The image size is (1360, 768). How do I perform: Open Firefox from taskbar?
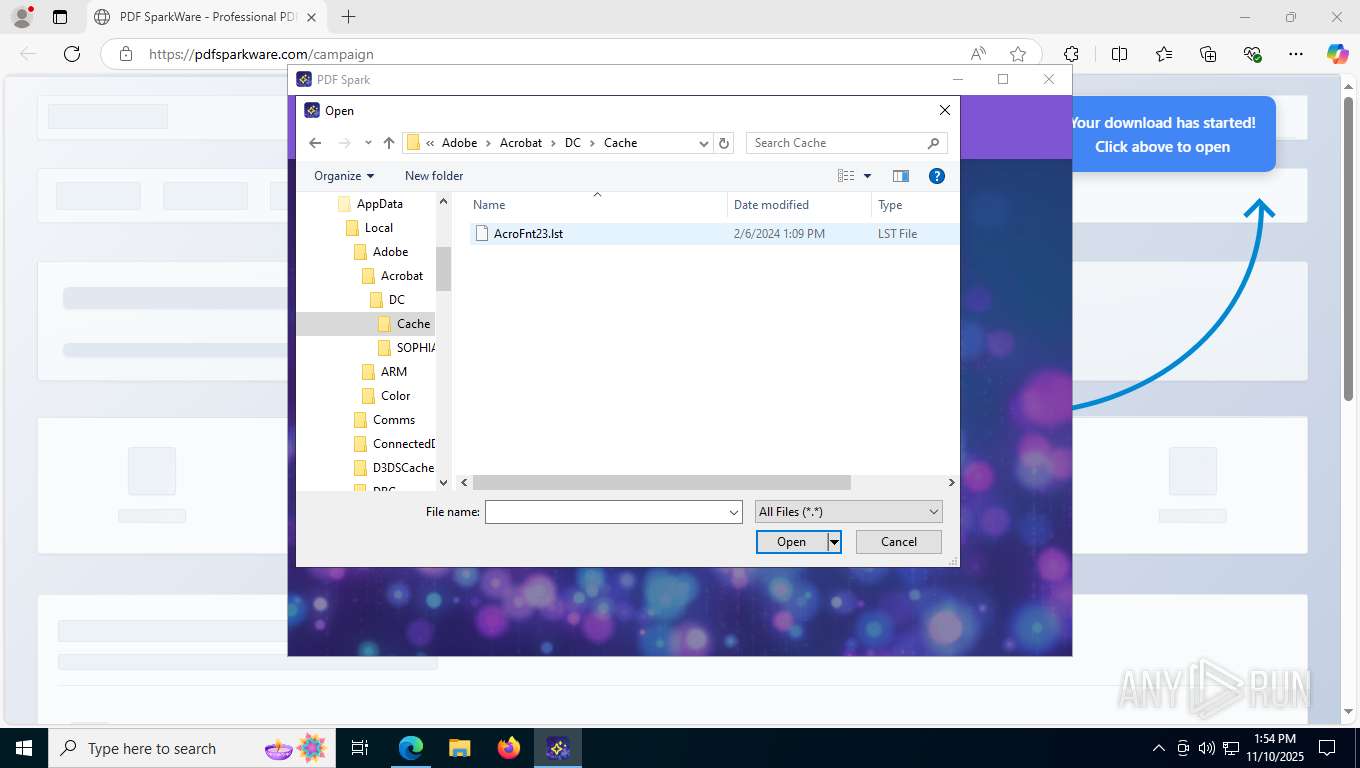[x=509, y=748]
